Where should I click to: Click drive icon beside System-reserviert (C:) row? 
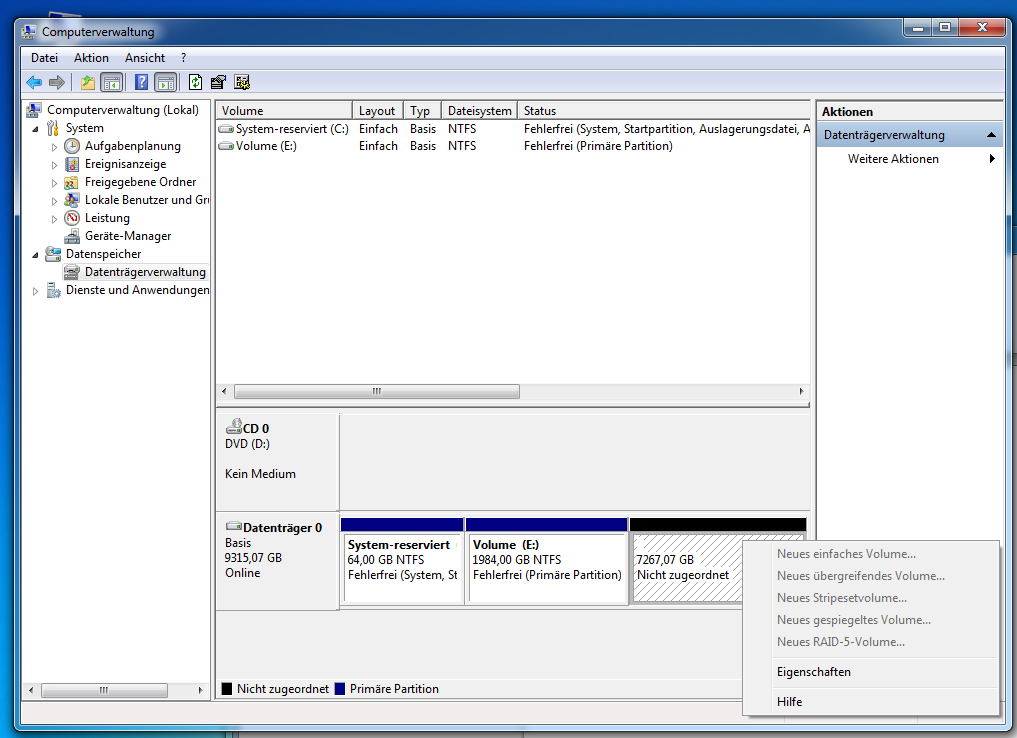click(226, 129)
